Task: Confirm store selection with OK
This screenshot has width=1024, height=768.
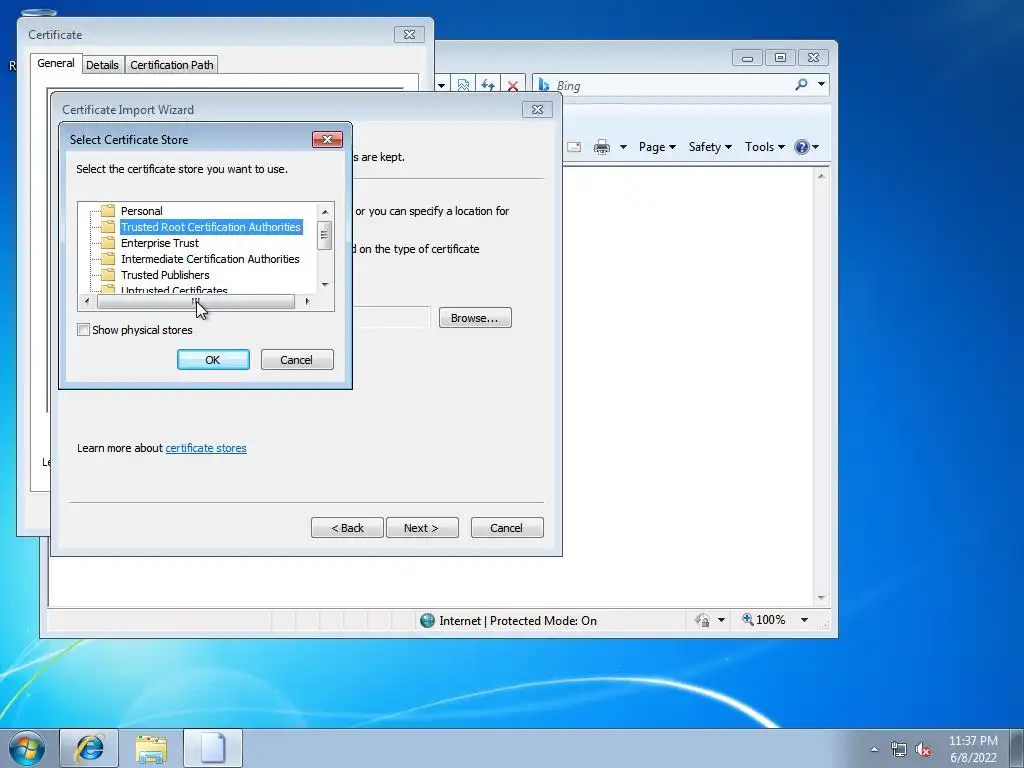Action: [213, 360]
